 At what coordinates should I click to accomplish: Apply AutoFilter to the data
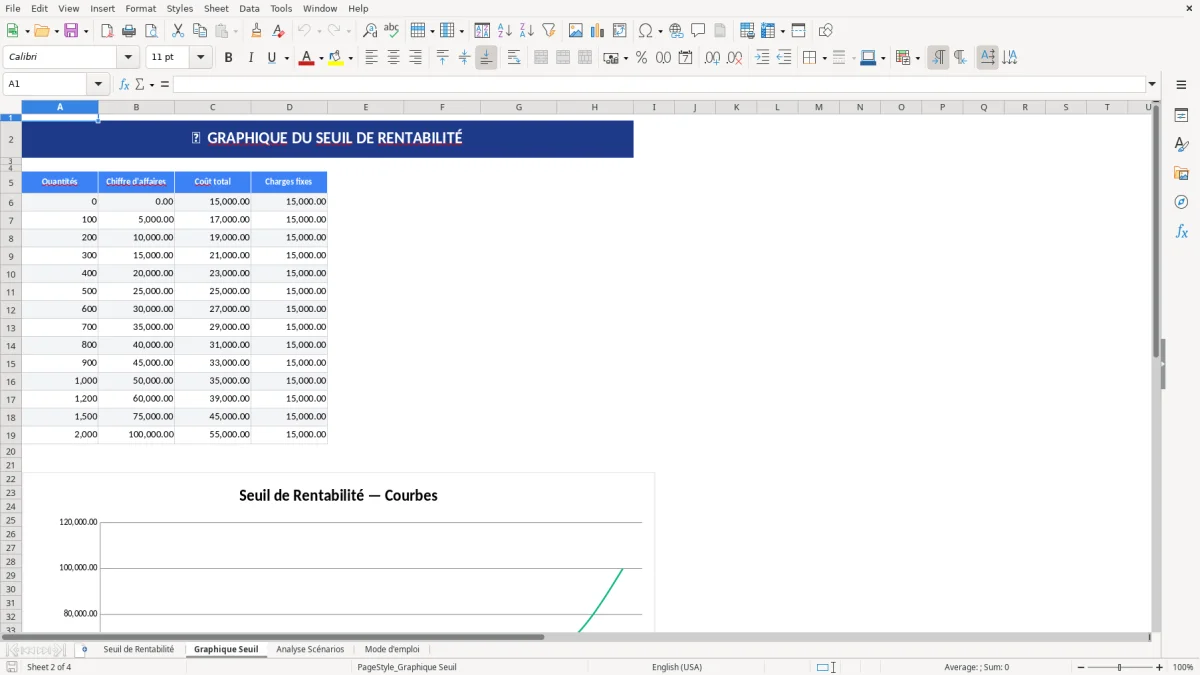pos(547,30)
